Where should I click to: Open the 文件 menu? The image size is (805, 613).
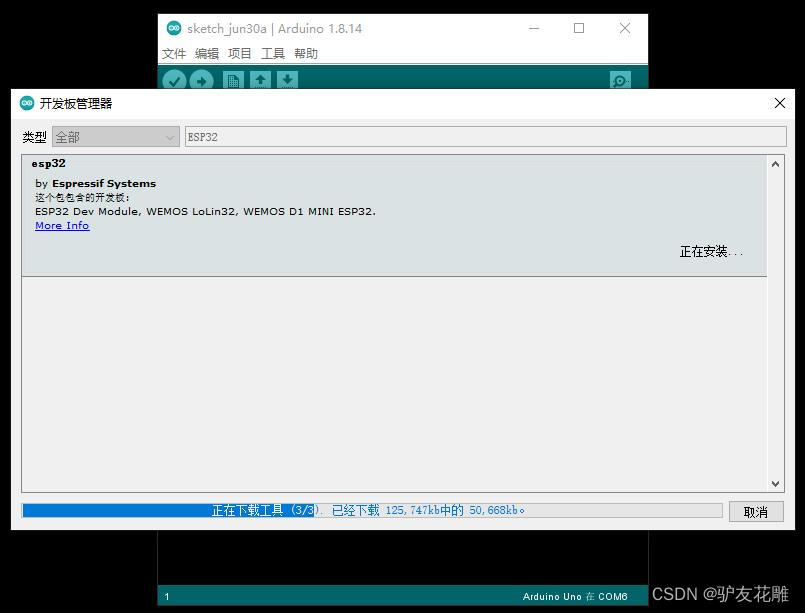[174, 53]
